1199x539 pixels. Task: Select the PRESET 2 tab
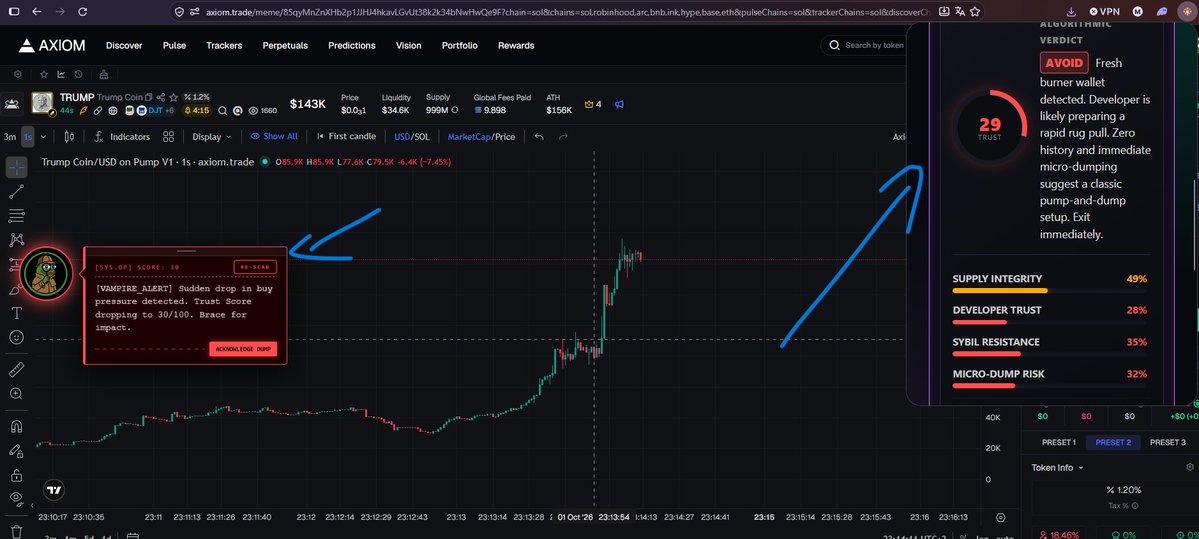[x=1113, y=442]
